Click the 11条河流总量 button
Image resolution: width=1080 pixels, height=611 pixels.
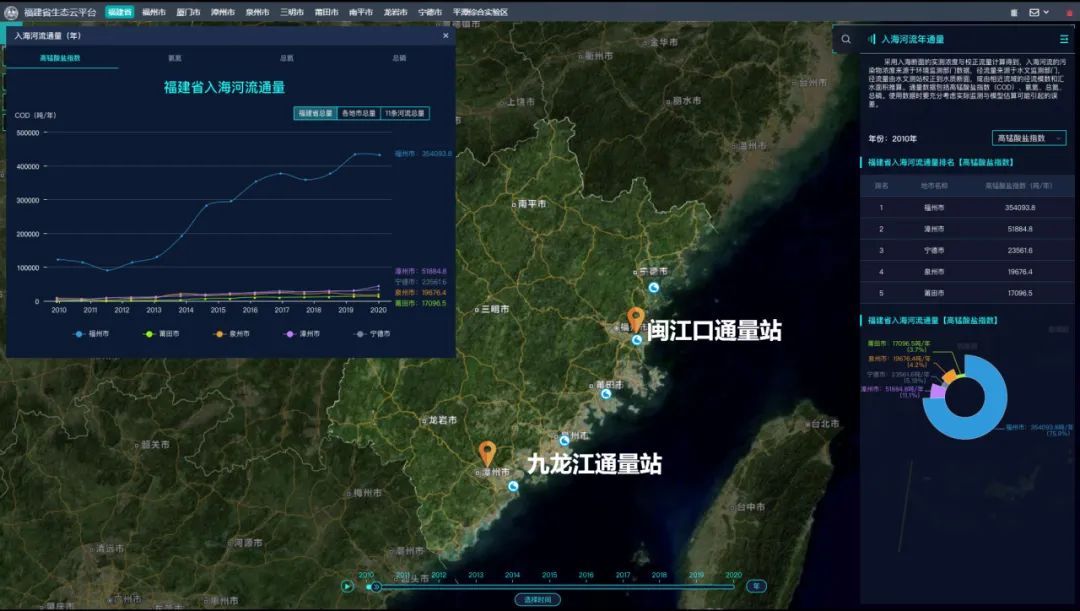(406, 112)
